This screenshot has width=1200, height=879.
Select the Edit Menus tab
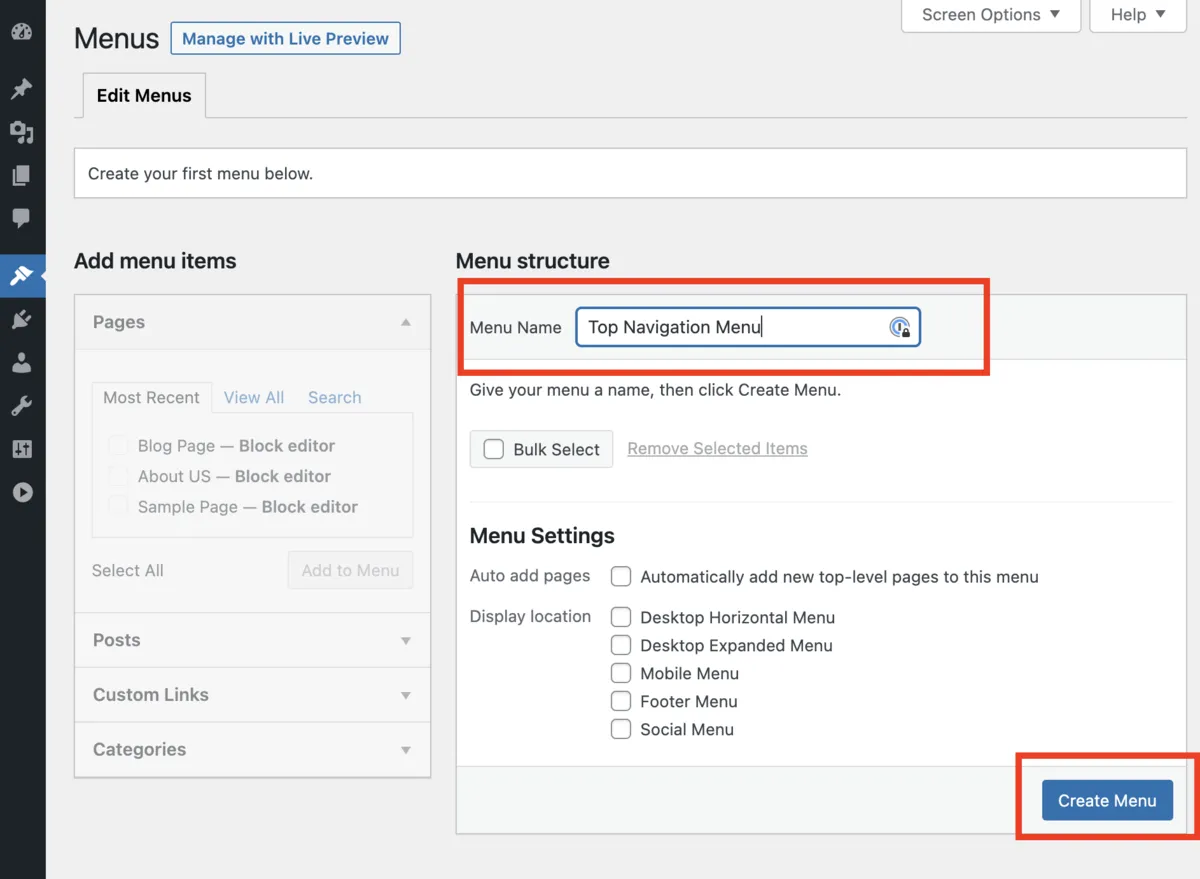[x=144, y=96]
